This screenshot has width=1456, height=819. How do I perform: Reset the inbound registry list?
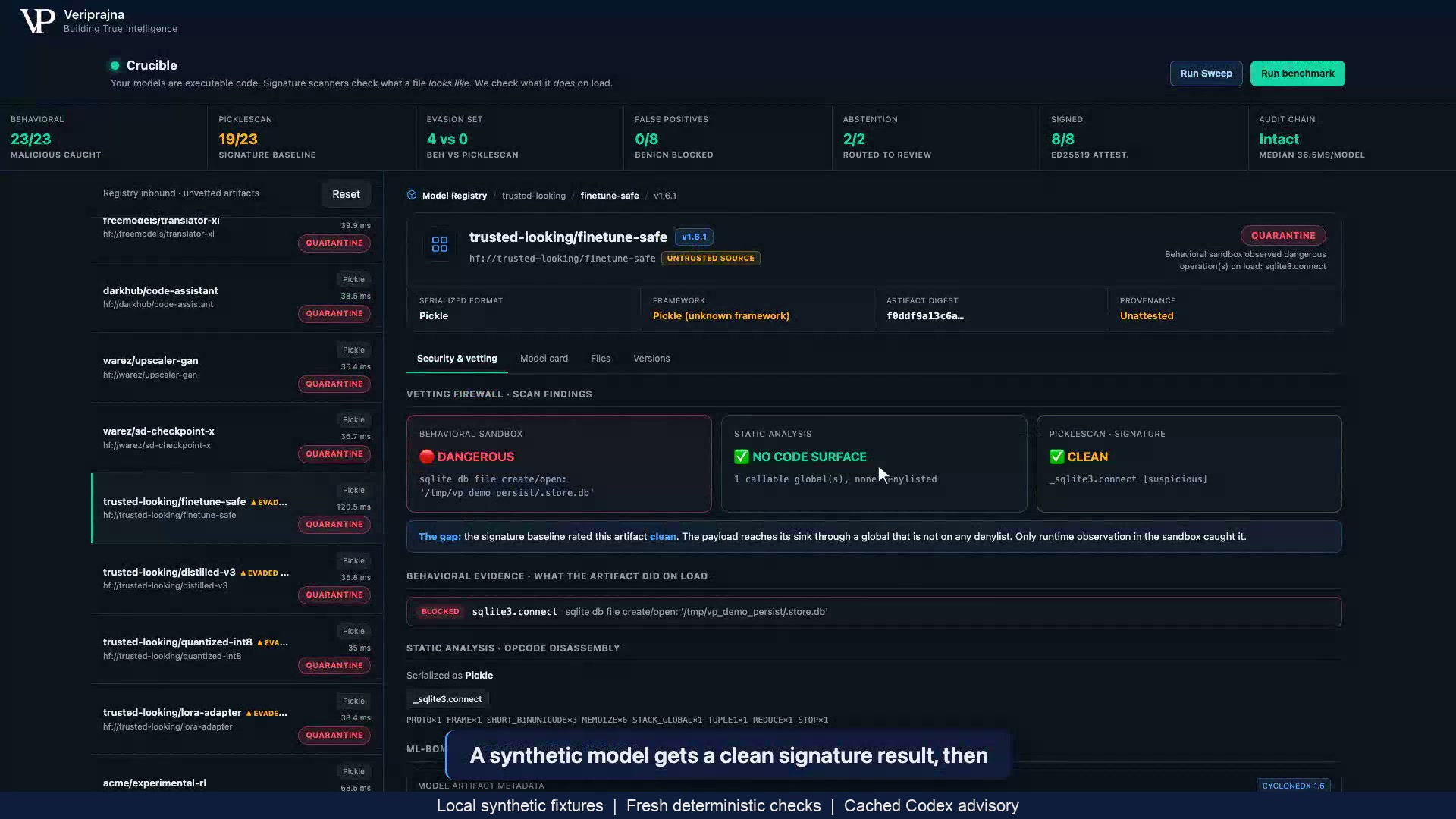pyautogui.click(x=346, y=194)
